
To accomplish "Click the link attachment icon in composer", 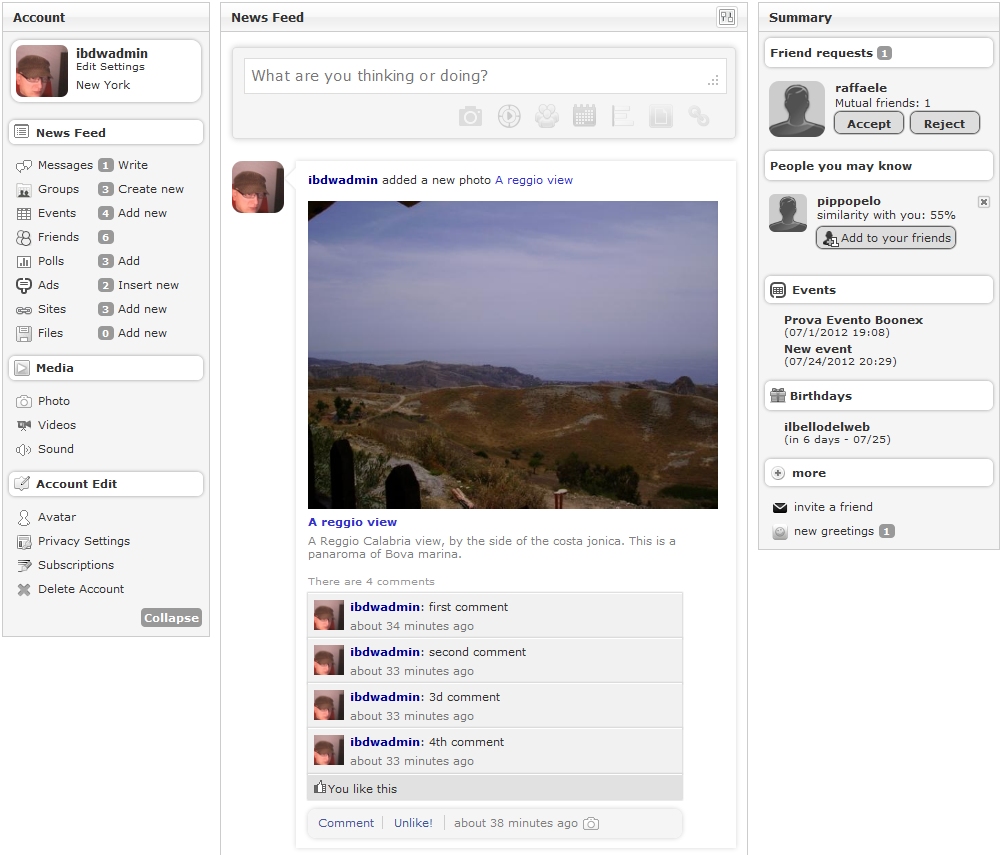I will coord(698,117).
